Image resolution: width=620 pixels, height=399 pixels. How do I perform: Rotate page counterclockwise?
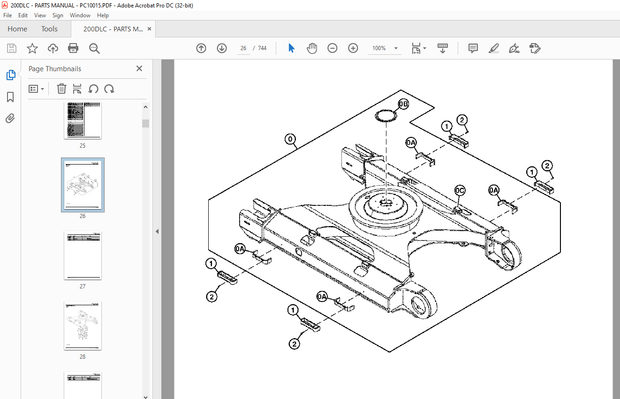93,89
